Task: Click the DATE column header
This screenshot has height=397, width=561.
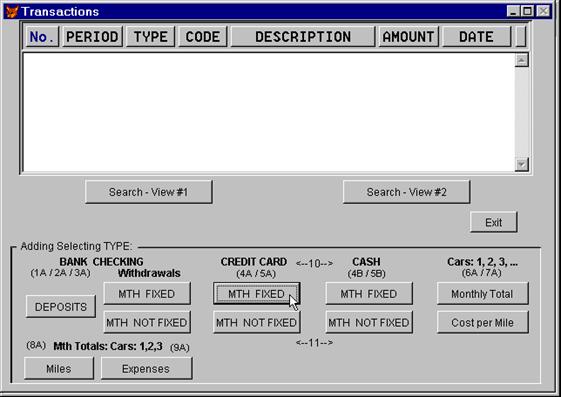Action: coord(476,36)
